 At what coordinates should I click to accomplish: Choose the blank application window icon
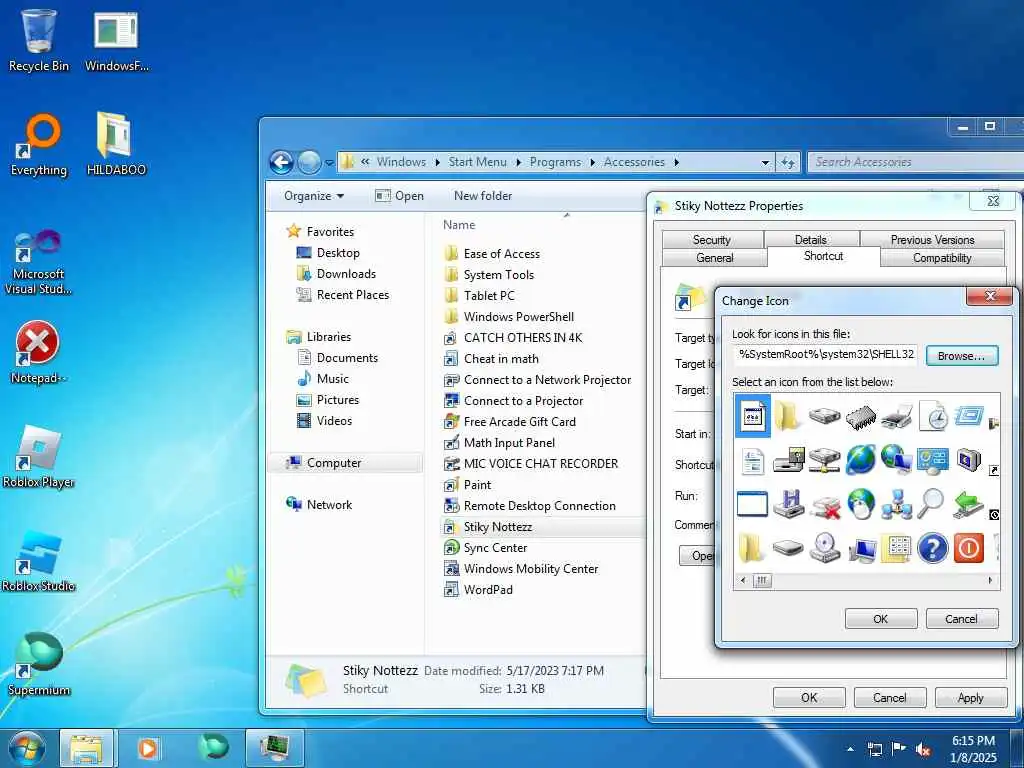[x=752, y=504]
